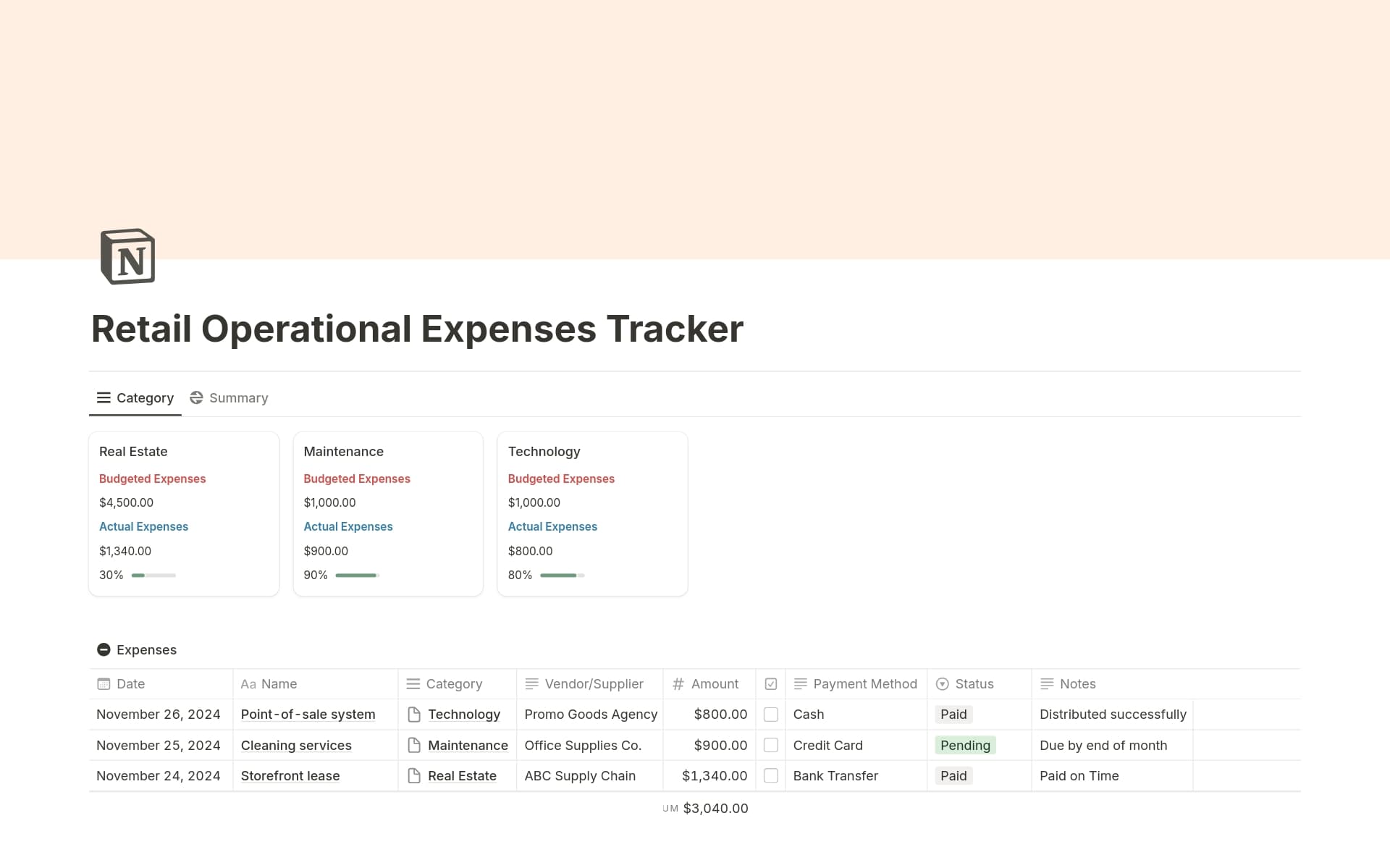
Task: Open the Cleaning services entry
Action: [296, 745]
